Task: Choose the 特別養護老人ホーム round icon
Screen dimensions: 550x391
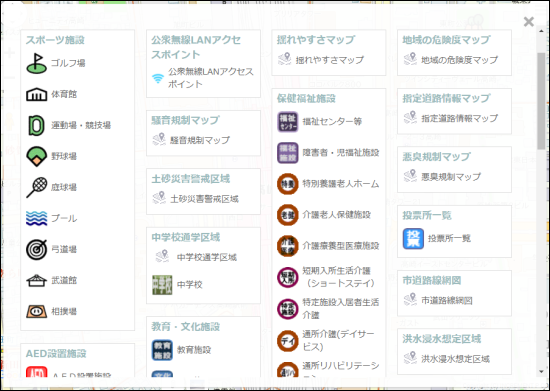Action: point(288,184)
